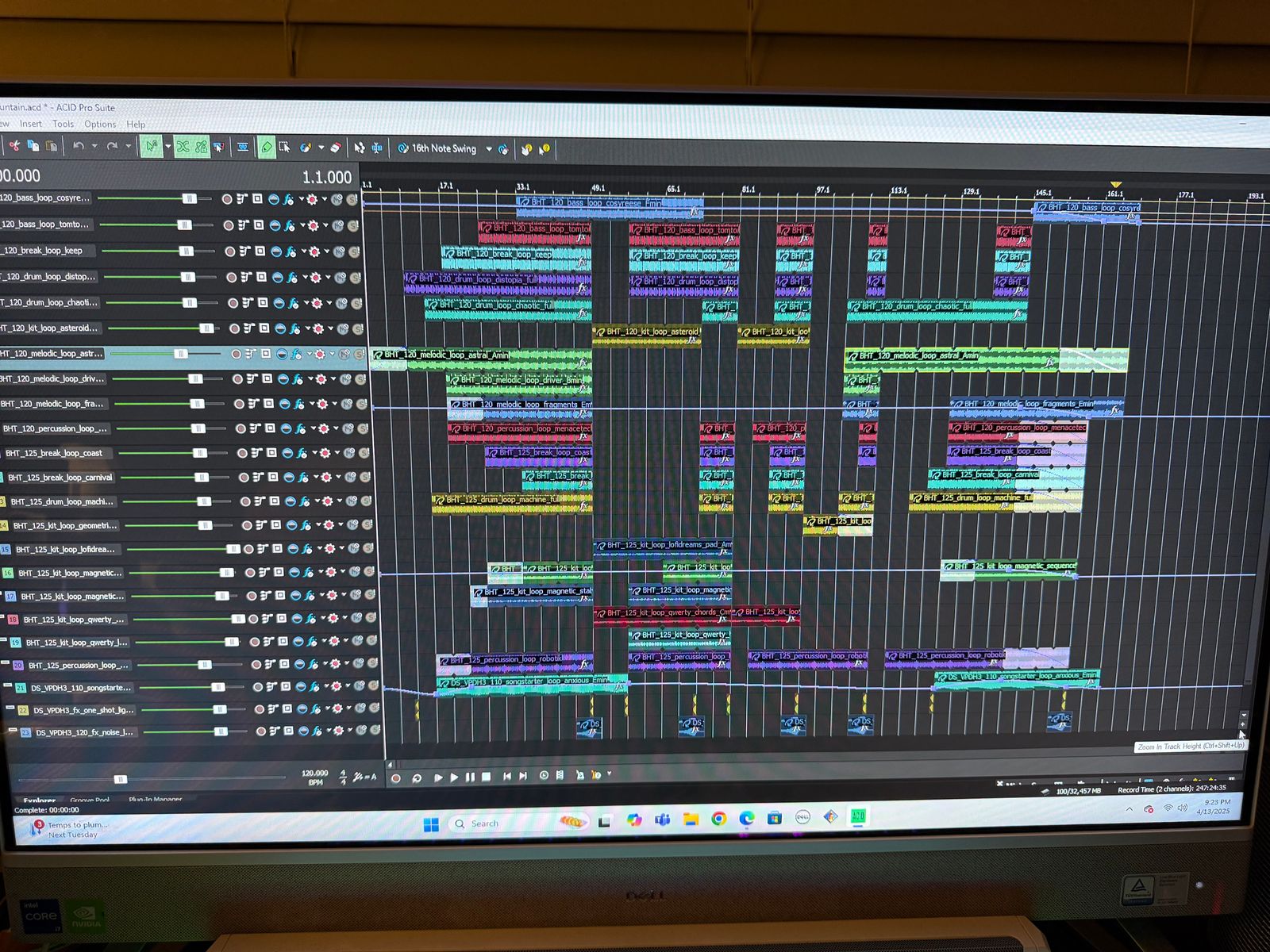The width and height of the screenshot is (1270, 952).
Task: Click the Go to Start transport button
Action: tap(506, 776)
